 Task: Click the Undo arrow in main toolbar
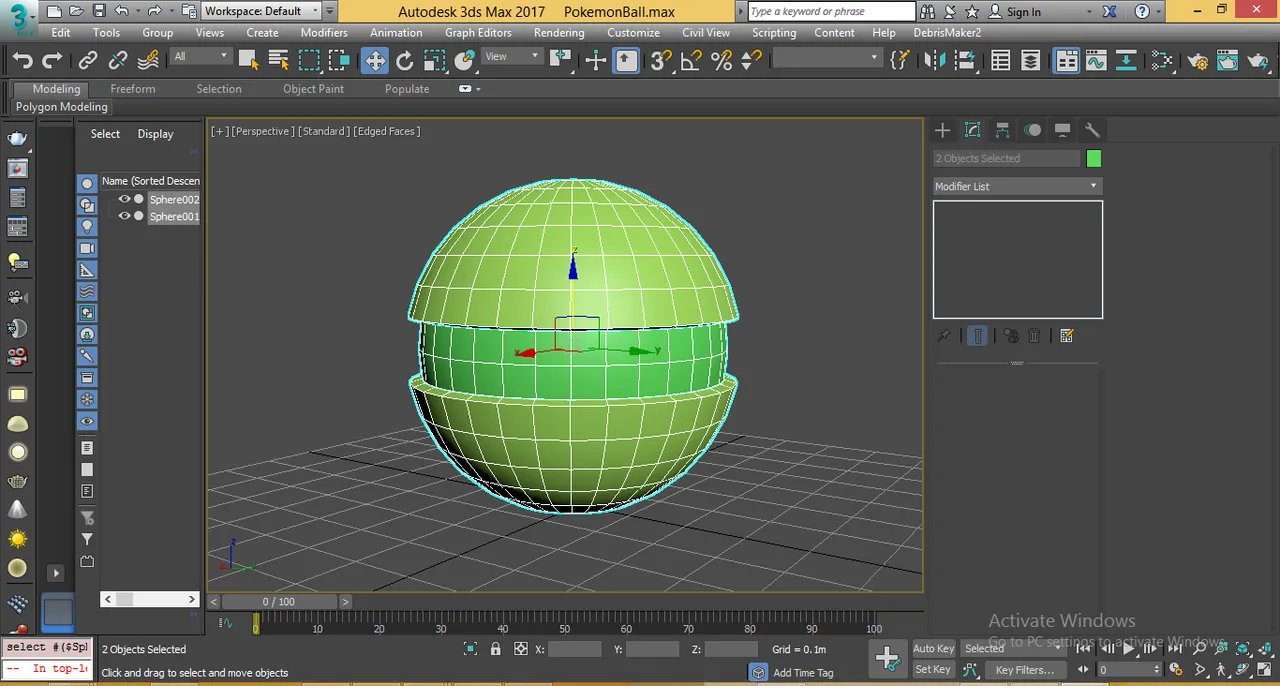click(23, 61)
